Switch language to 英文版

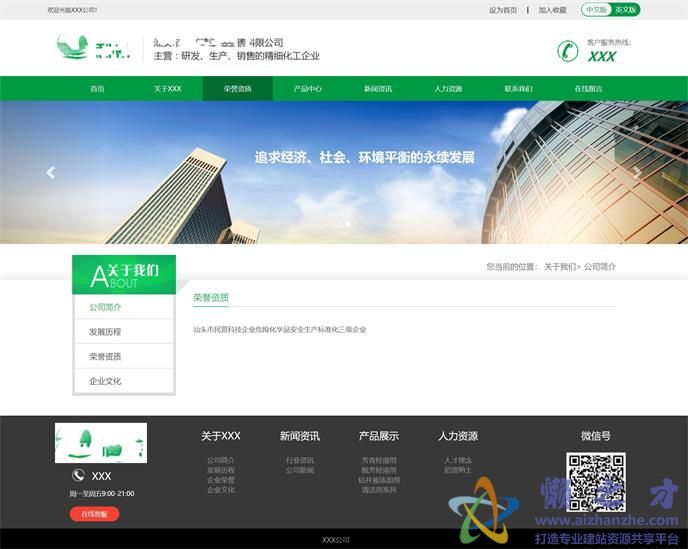625,10
